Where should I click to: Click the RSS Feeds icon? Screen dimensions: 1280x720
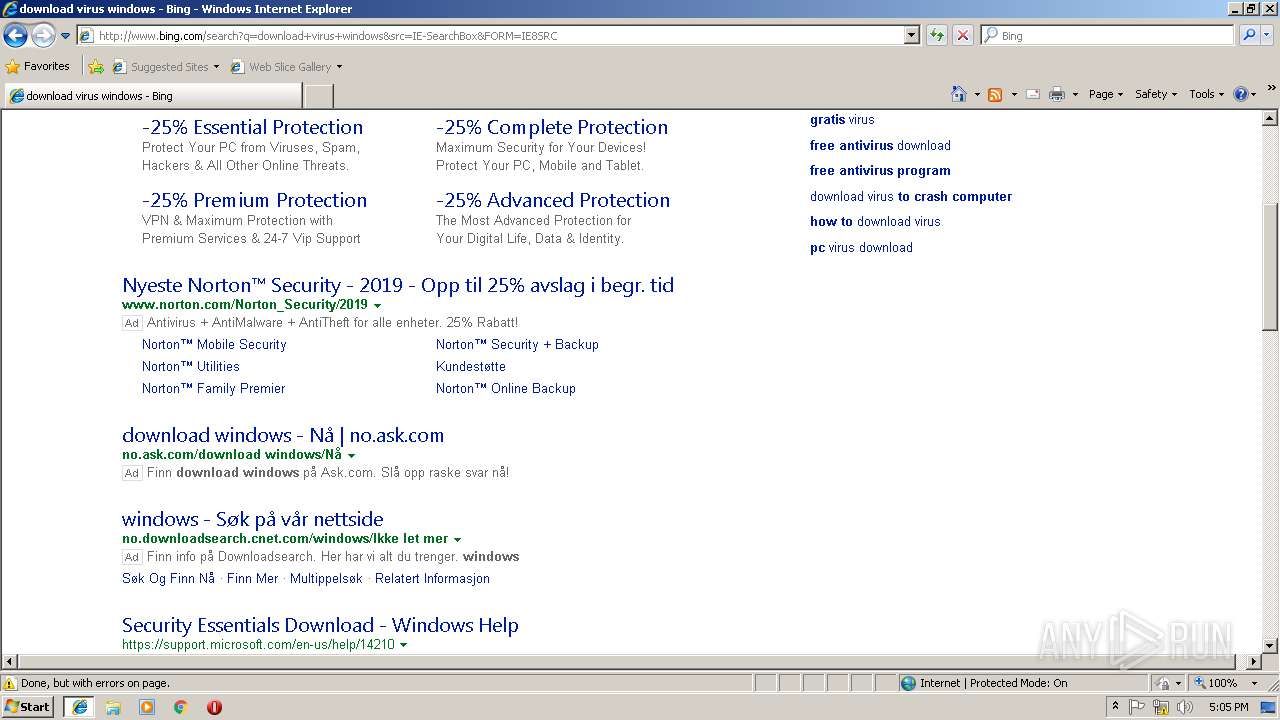(x=995, y=94)
